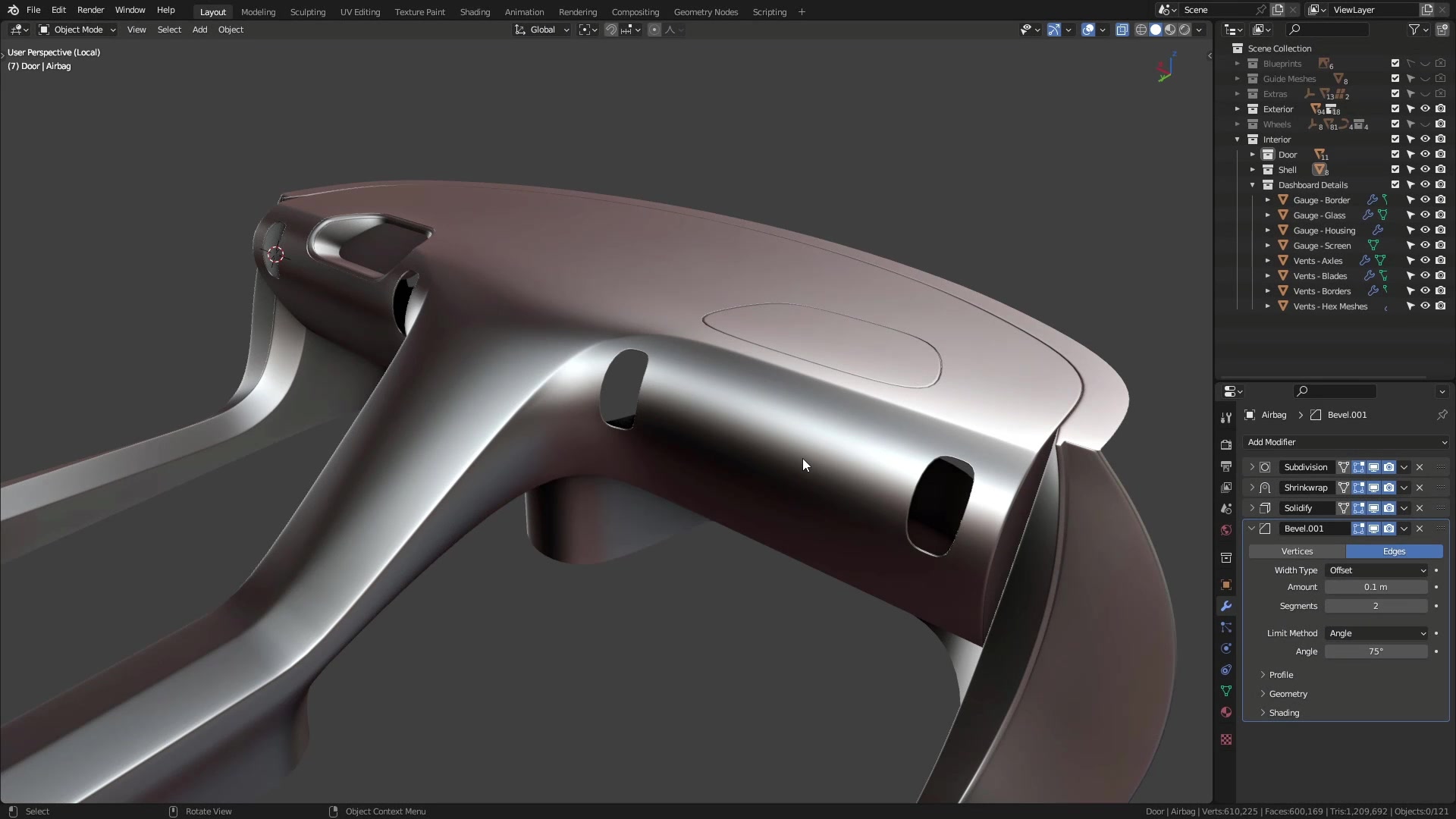Open the Output properties tab icon
Image resolution: width=1456 pixels, height=819 pixels.
pos(1226,466)
